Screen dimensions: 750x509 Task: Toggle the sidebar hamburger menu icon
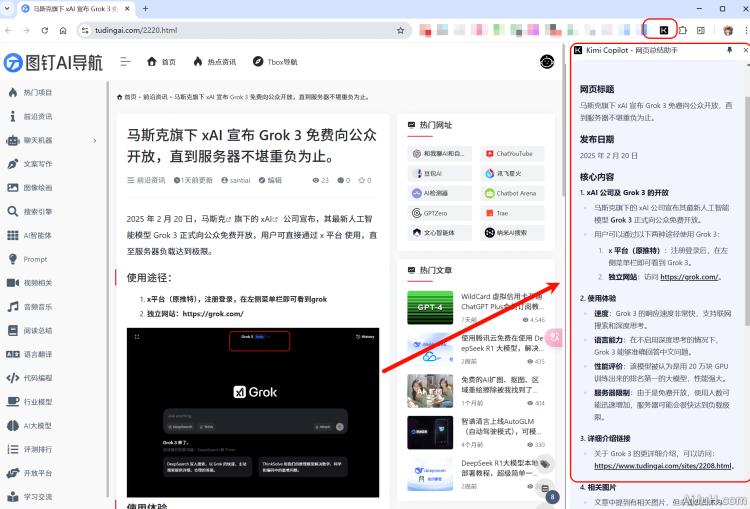point(125,62)
